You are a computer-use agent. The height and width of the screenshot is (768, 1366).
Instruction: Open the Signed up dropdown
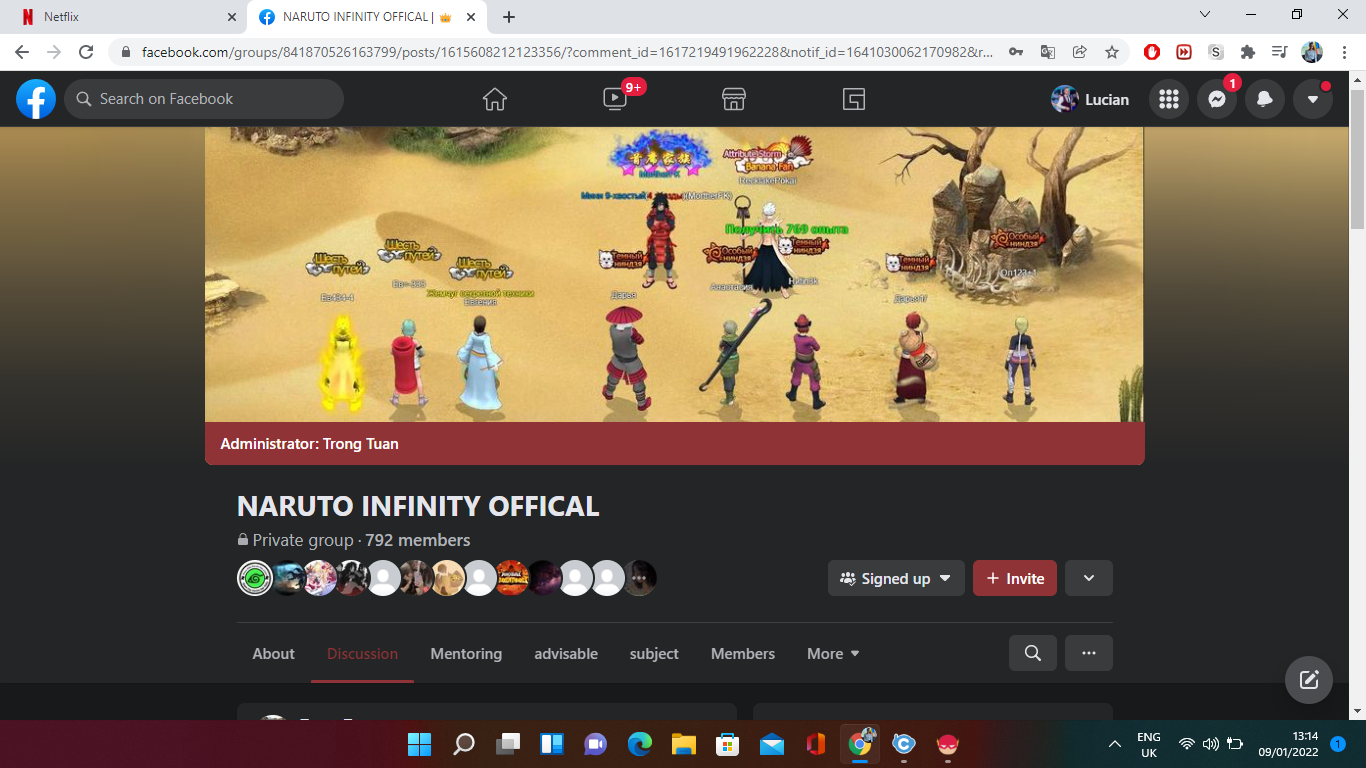tap(896, 578)
